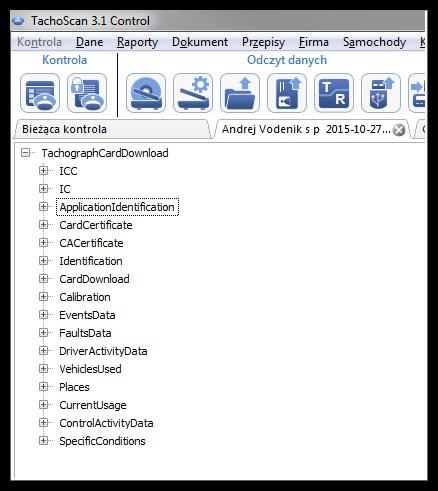Image resolution: width=438 pixels, height=491 pixels.
Task: Select the ApplicationIdentification label
Action: (x=117, y=207)
